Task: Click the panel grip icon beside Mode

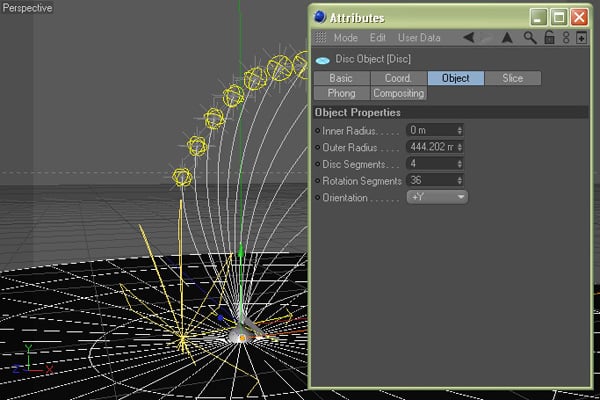Action: click(x=321, y=38)
